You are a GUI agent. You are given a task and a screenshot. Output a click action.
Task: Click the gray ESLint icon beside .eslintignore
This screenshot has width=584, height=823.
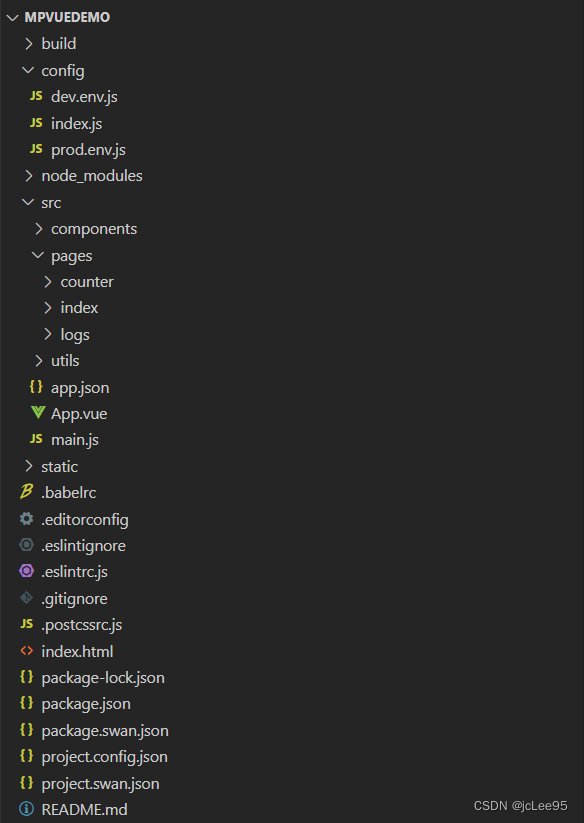[26, 545]
